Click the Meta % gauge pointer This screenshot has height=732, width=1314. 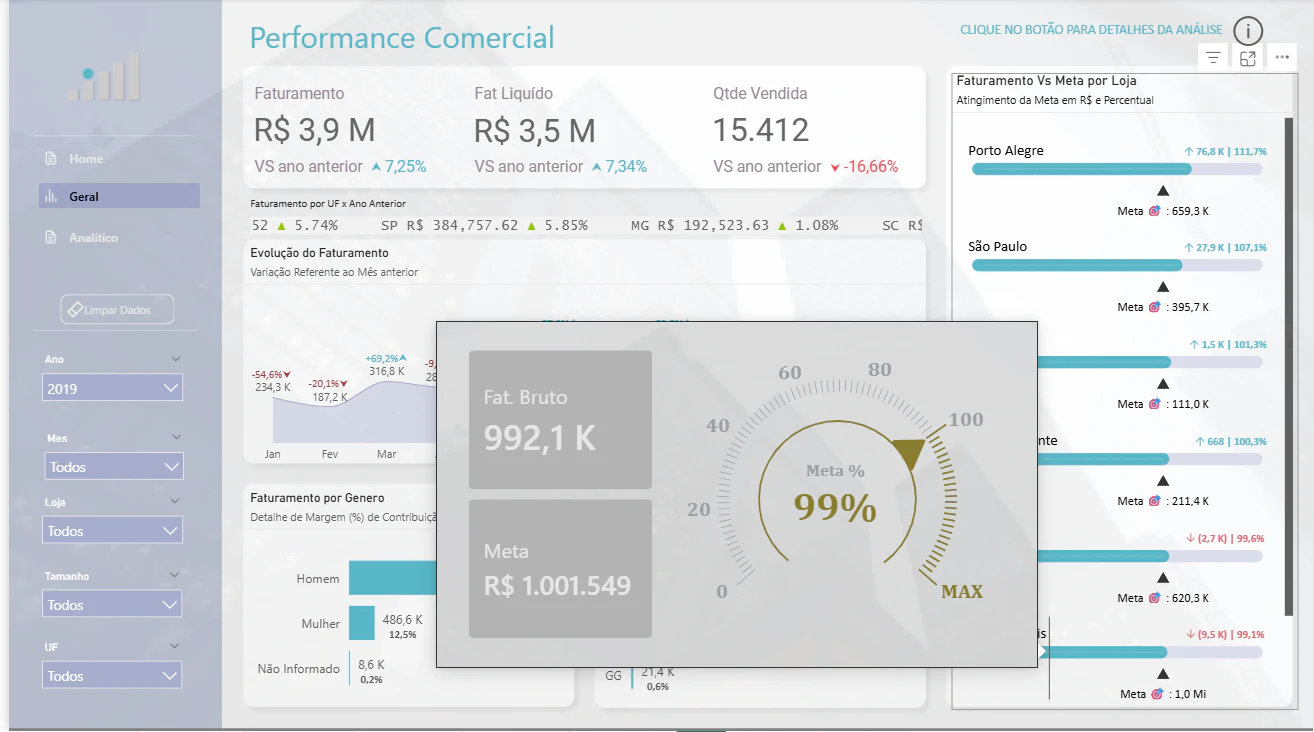910,453
